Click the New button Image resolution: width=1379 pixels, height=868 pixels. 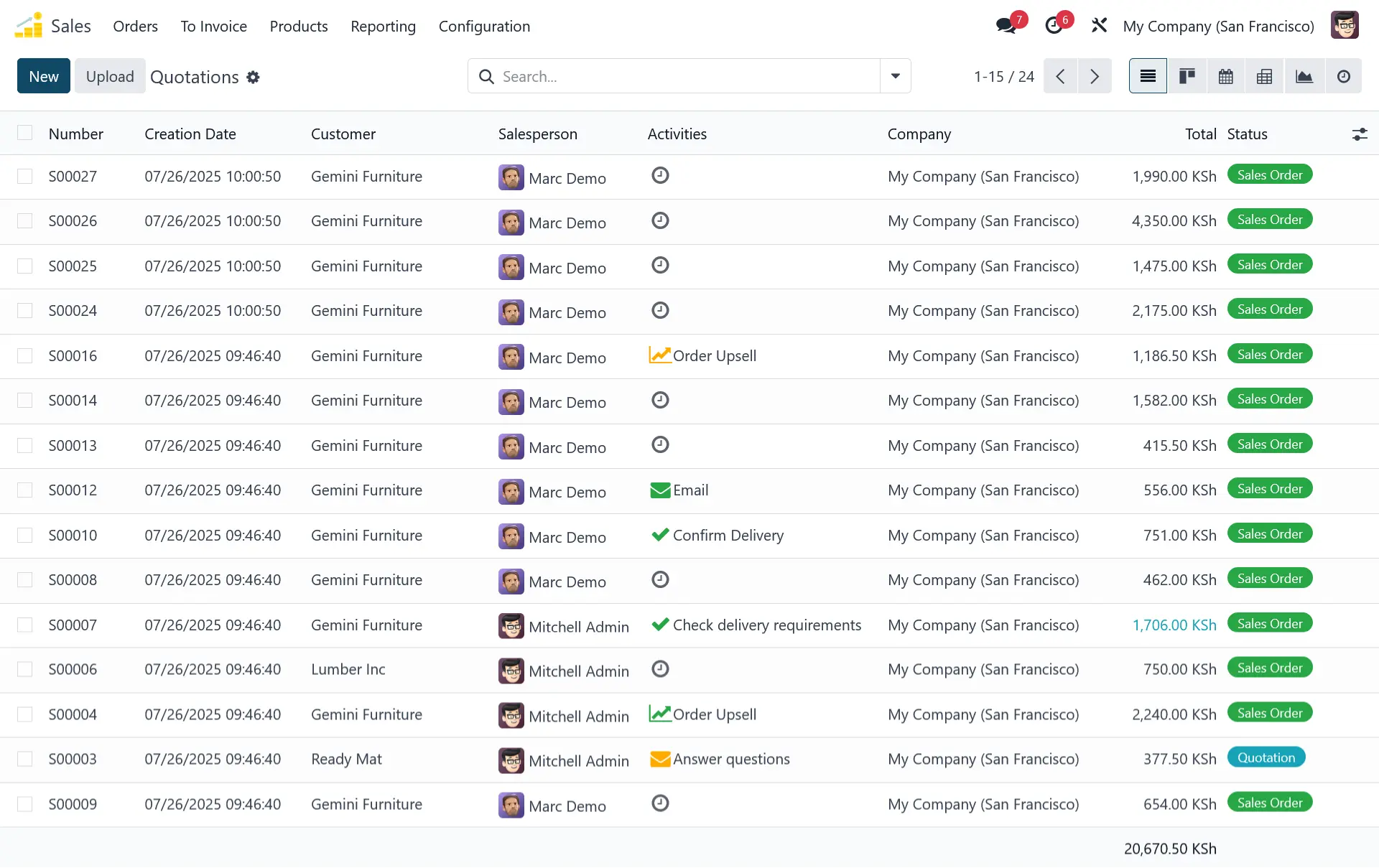(44, 76)
